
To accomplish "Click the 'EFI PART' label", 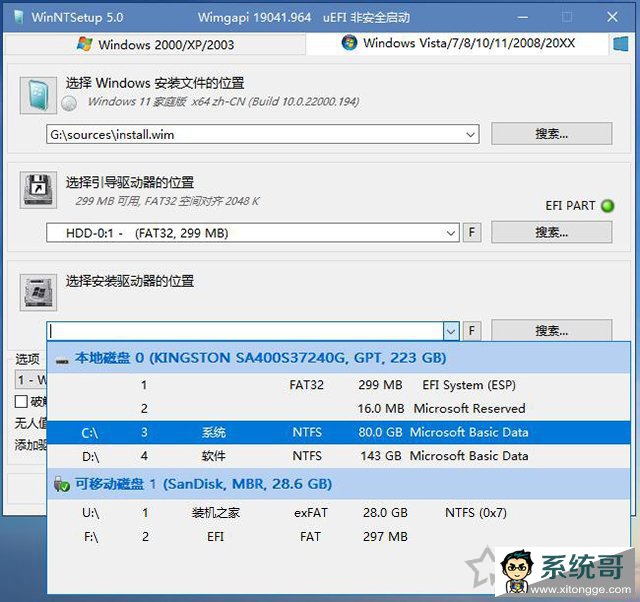I will [x=570, y=206].
